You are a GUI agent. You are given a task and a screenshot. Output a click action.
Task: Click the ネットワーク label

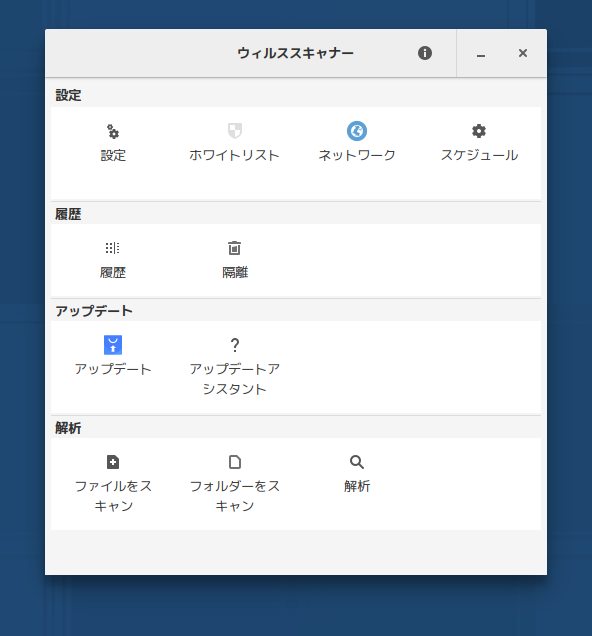click(357, 155)
